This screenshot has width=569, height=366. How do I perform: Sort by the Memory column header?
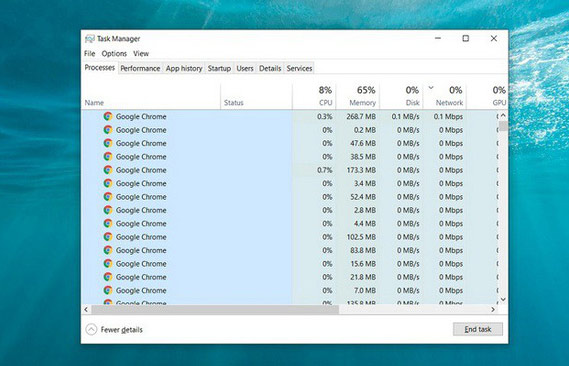(358, 96)
